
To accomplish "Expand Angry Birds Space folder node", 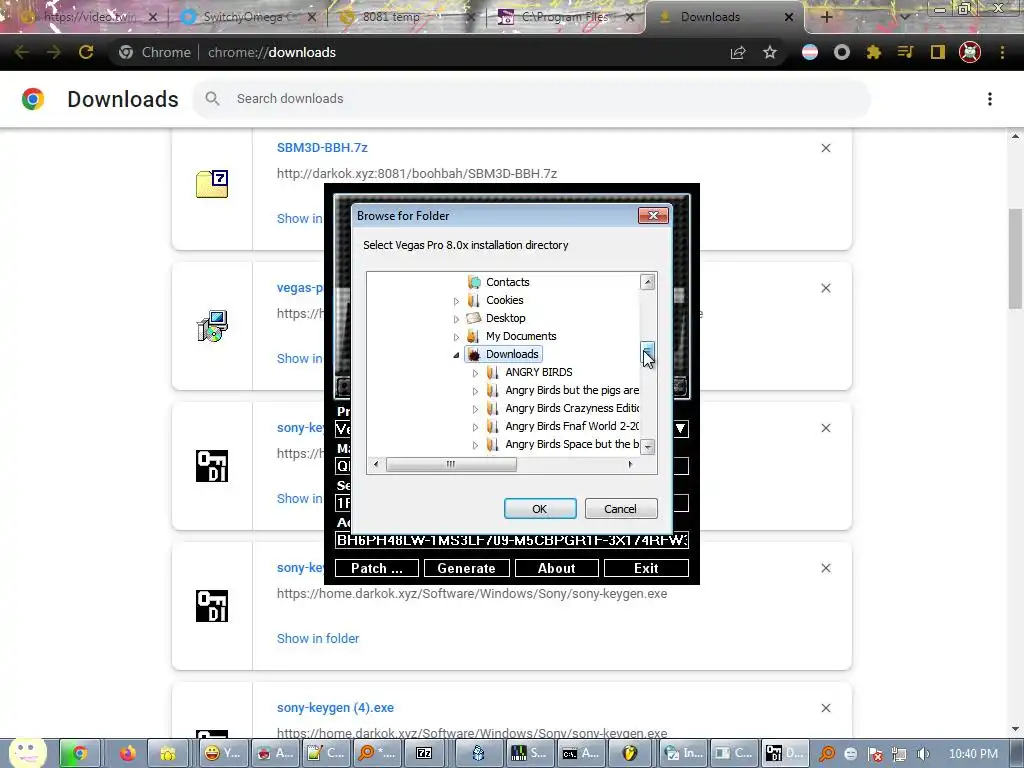I will pyautogui.click(x=475, y=445).
